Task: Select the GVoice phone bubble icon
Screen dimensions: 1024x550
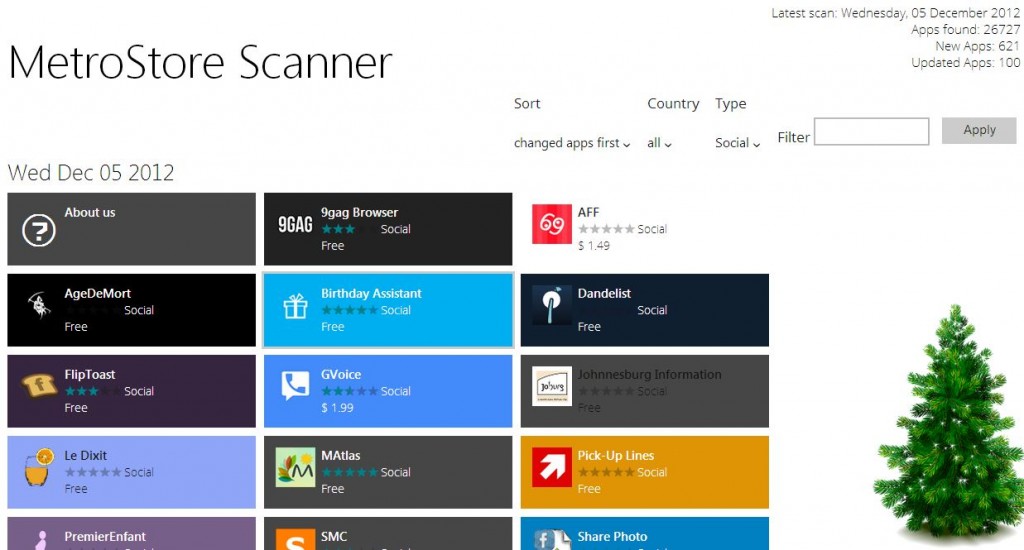Action: point(295,385)
